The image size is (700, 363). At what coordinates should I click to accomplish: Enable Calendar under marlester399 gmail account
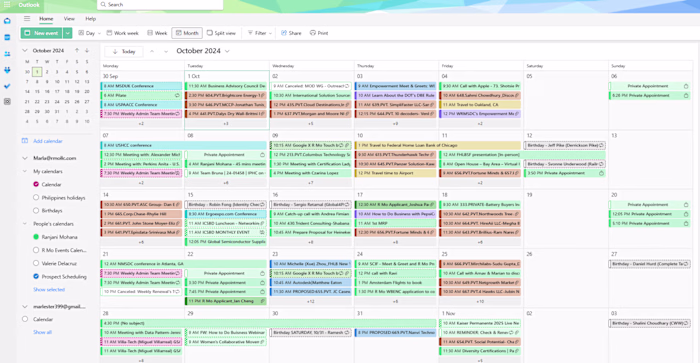[25, 319]
